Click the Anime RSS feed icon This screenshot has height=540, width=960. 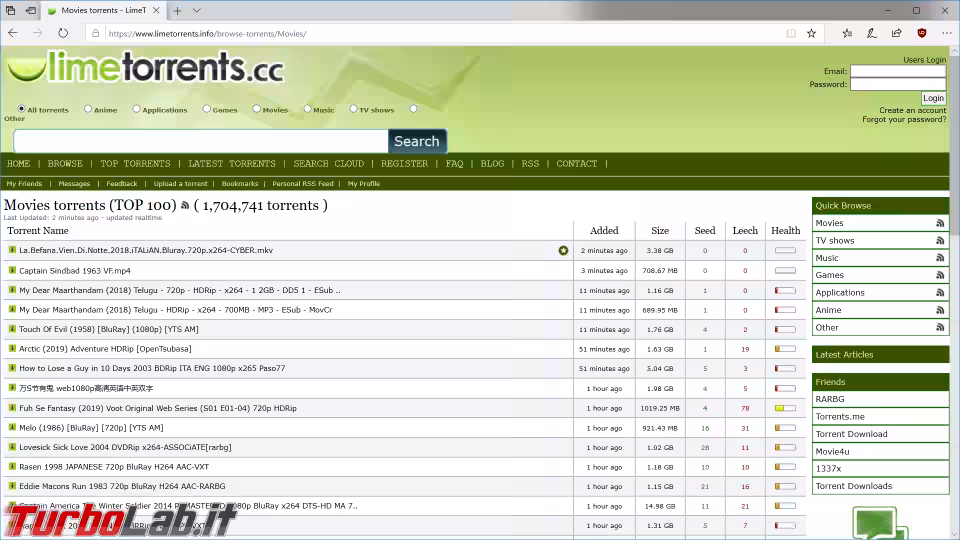(x=940, y=310)
